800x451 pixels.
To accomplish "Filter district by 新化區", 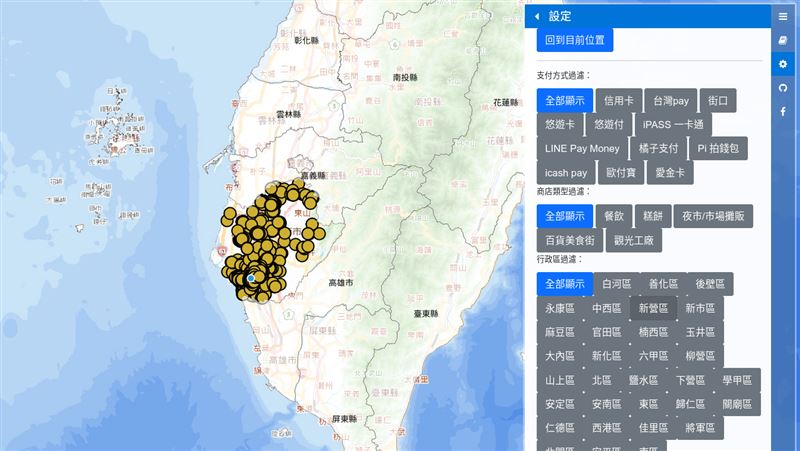I will (x=607, y=356).
